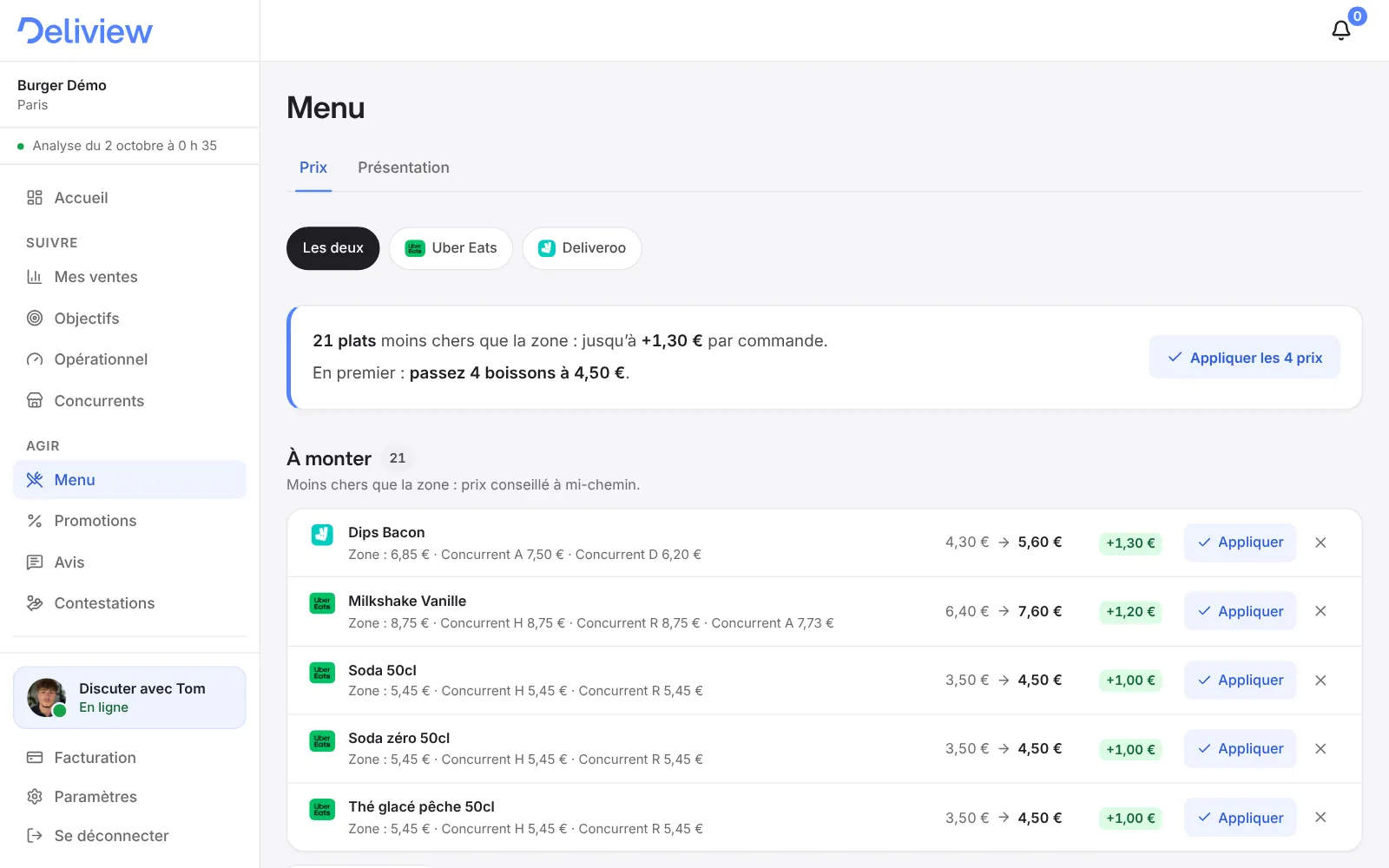Screen dimensions: 1389x868
Task: Dismiss the Soda zéro 50cl suggestion
Action: coord(1320,749)
